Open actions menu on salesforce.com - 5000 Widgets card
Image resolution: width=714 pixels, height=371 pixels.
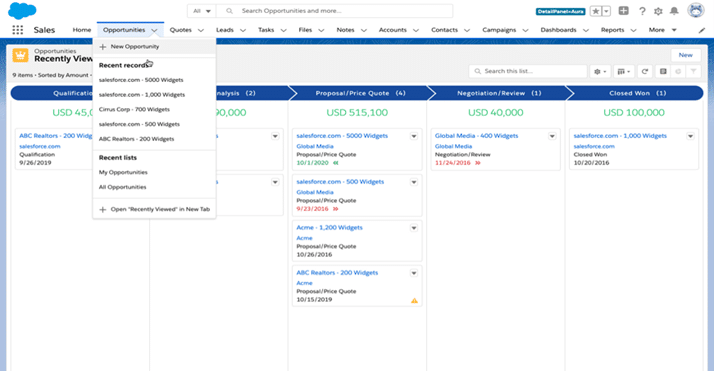414,136
